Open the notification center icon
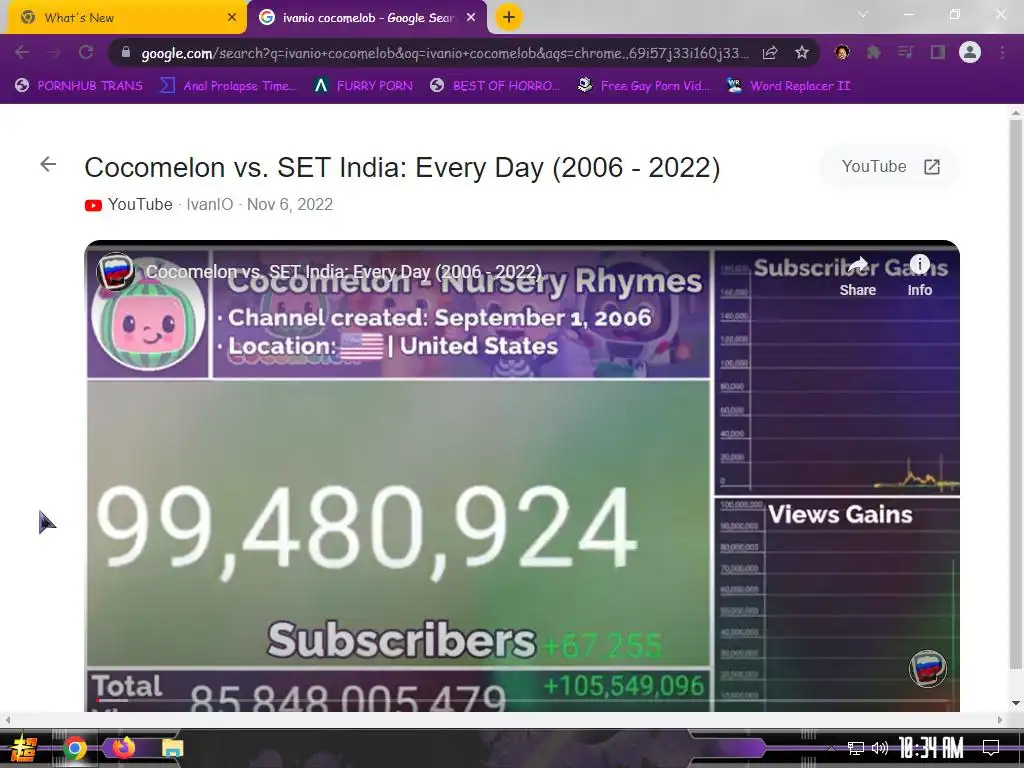1024x768 pixels. pos(991,748)
